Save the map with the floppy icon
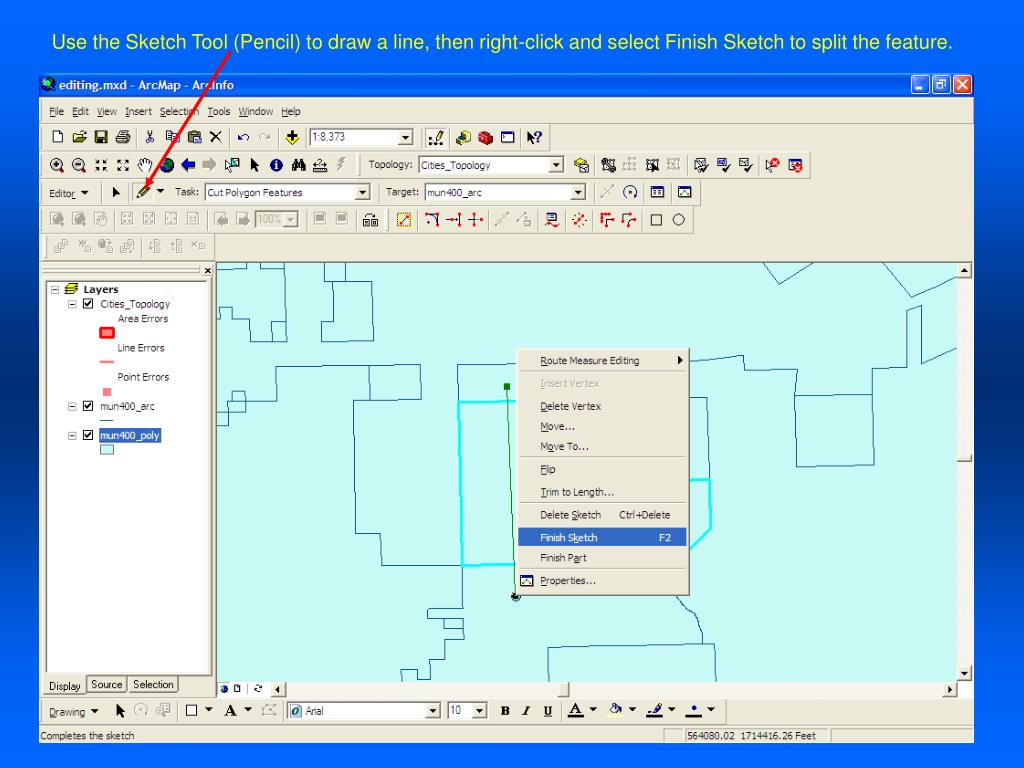The width and height of the screenshot is (1024, 768). [101, 137]
